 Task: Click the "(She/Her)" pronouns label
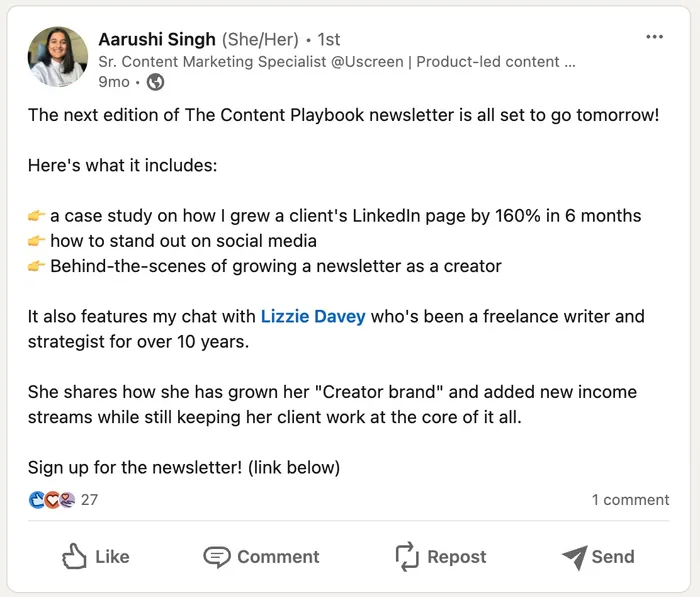(x=260, y=39)
